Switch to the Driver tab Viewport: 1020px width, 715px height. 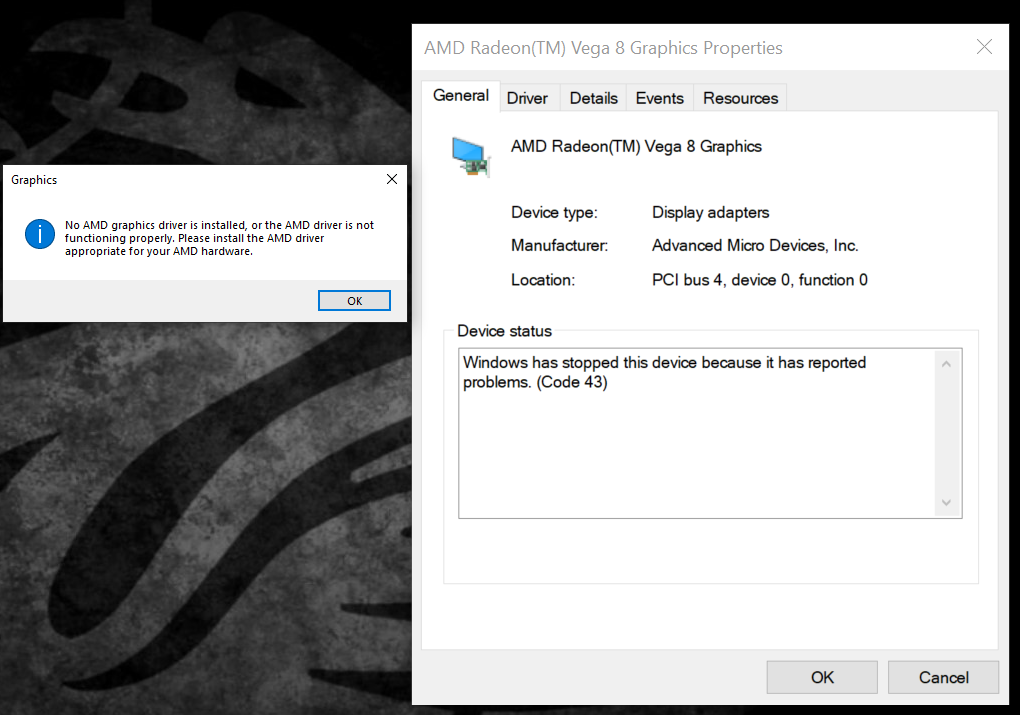[527, 98]
